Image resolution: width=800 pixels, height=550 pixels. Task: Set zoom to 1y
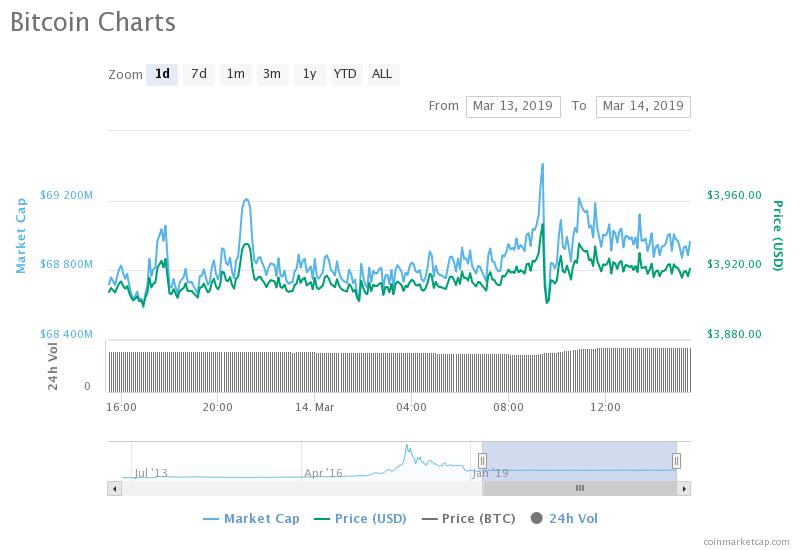pyautogui.click(x=309, y=74)
